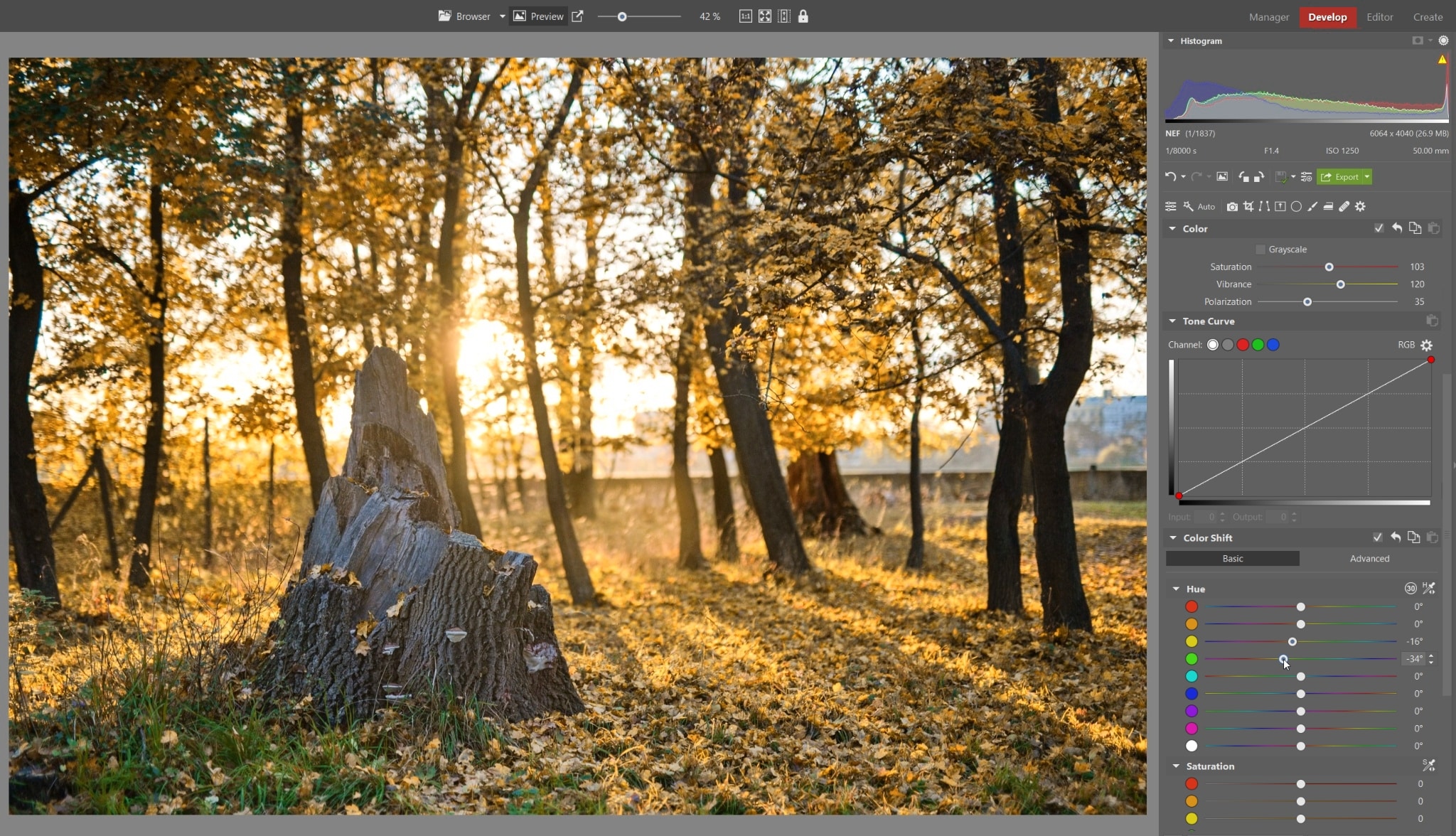
Task: Collapse the Color Shift panel
Action: 1172,537
